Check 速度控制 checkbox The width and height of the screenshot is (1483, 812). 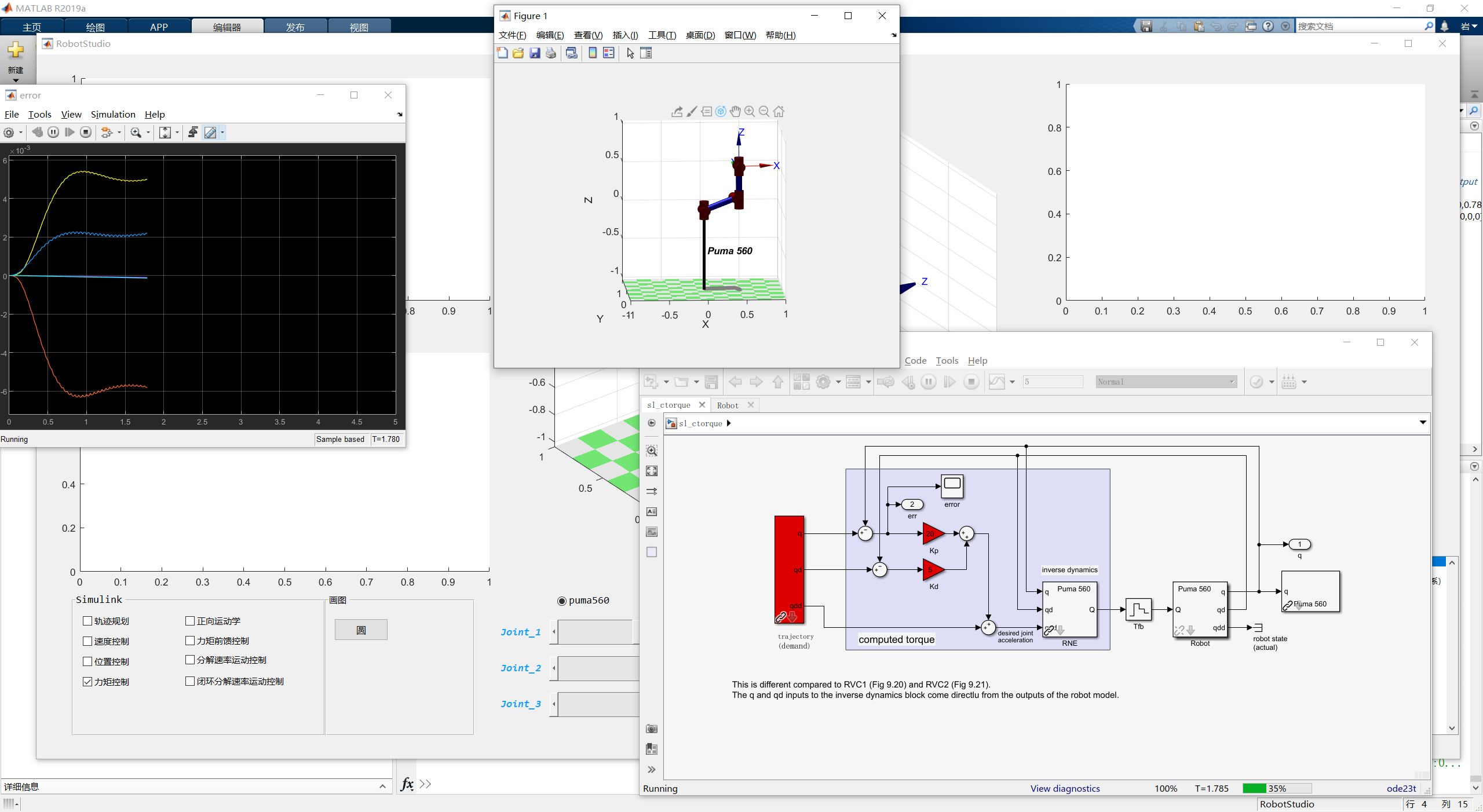[87, 641]
